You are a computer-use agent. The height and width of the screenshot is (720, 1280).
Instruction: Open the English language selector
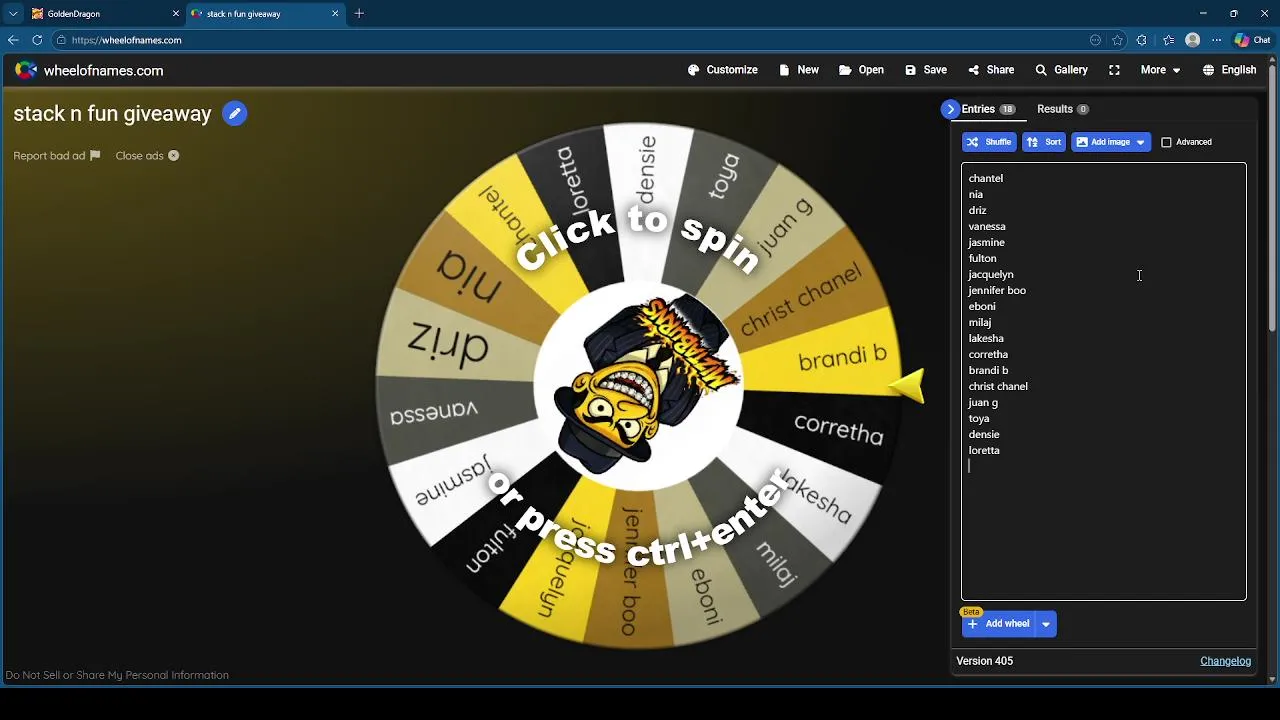click(x=1229, y=70)
